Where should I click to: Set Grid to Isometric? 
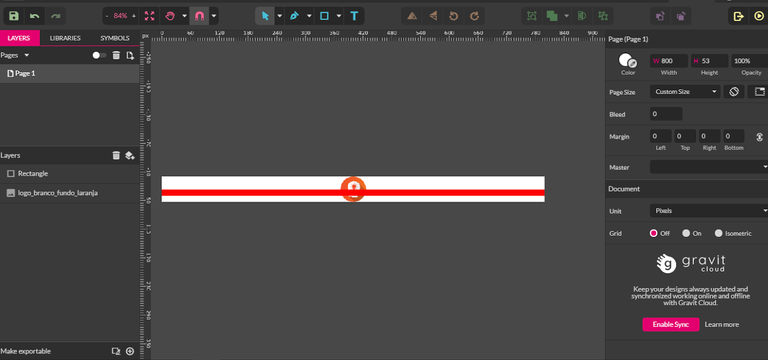pyautogui.click(x=719, y=233)
